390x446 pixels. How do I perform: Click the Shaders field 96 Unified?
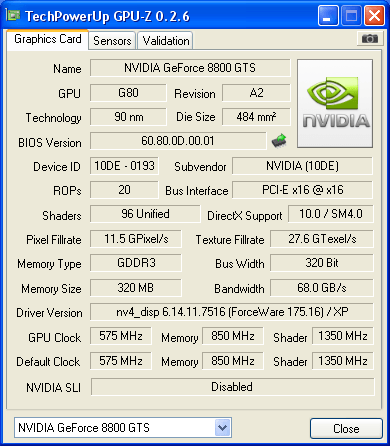(145, 214)
